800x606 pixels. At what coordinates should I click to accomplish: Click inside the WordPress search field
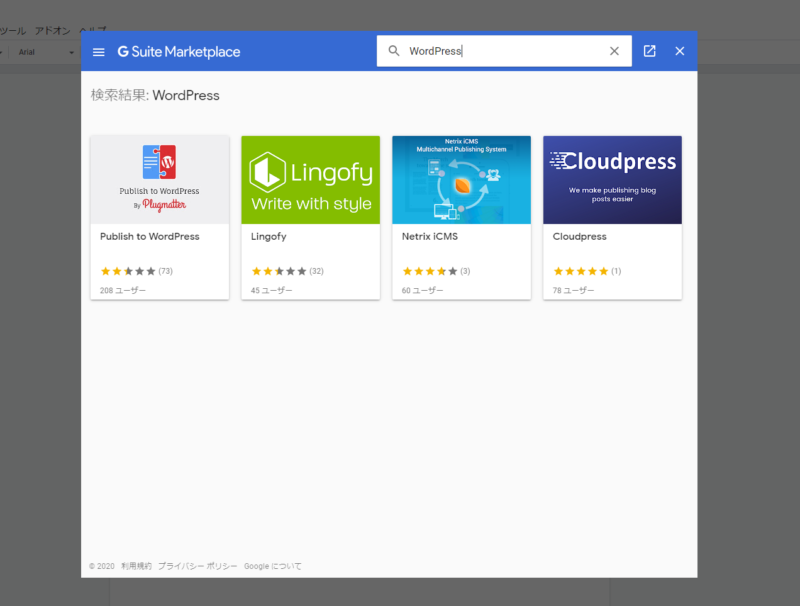pyautogui.click(x=504, y=51)
